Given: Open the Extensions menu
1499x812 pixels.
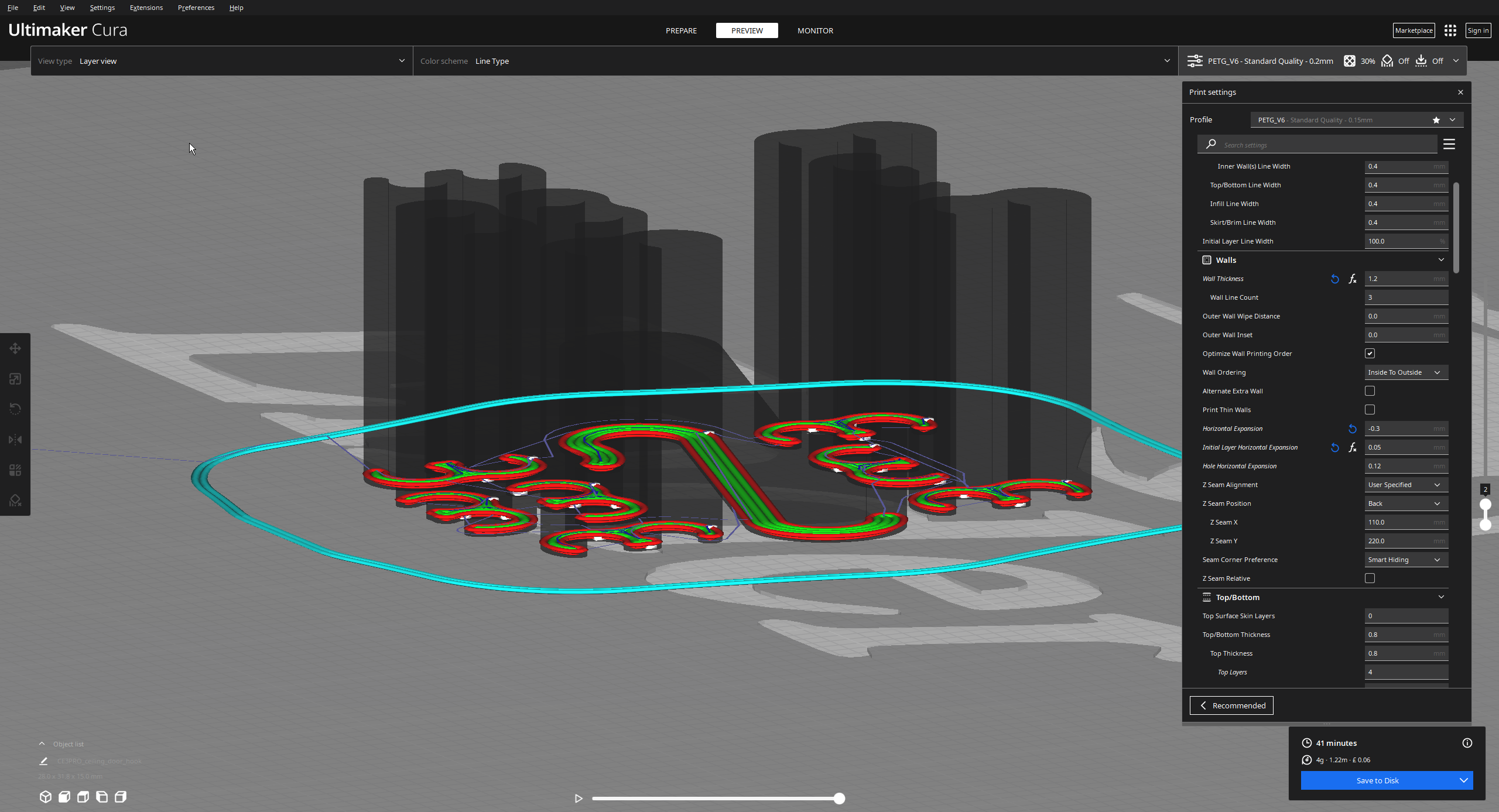Looking at the screenshot, I should click(x=146, y=7).
